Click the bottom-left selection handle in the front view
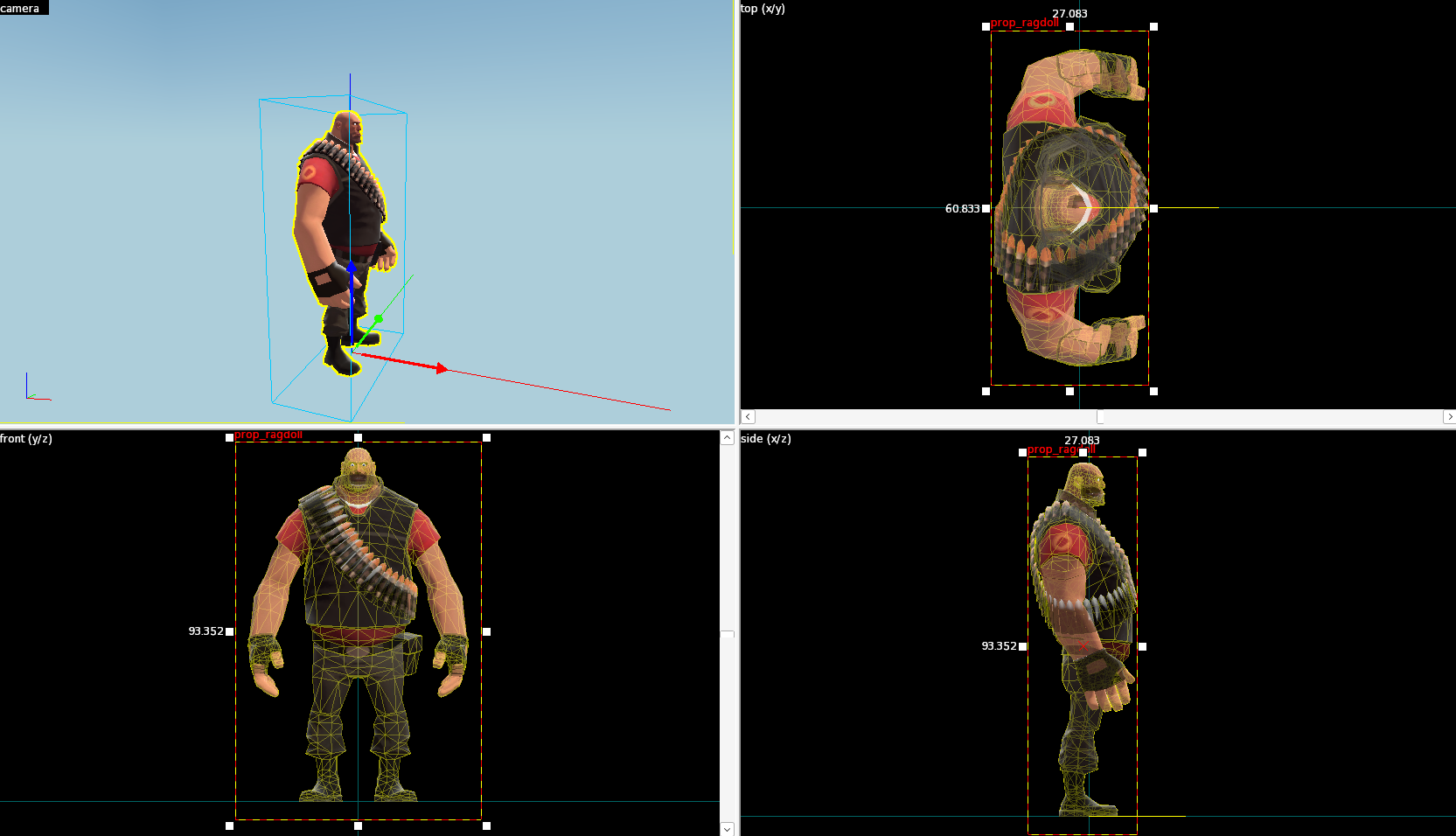1456x836 pixels. (230, 826)
